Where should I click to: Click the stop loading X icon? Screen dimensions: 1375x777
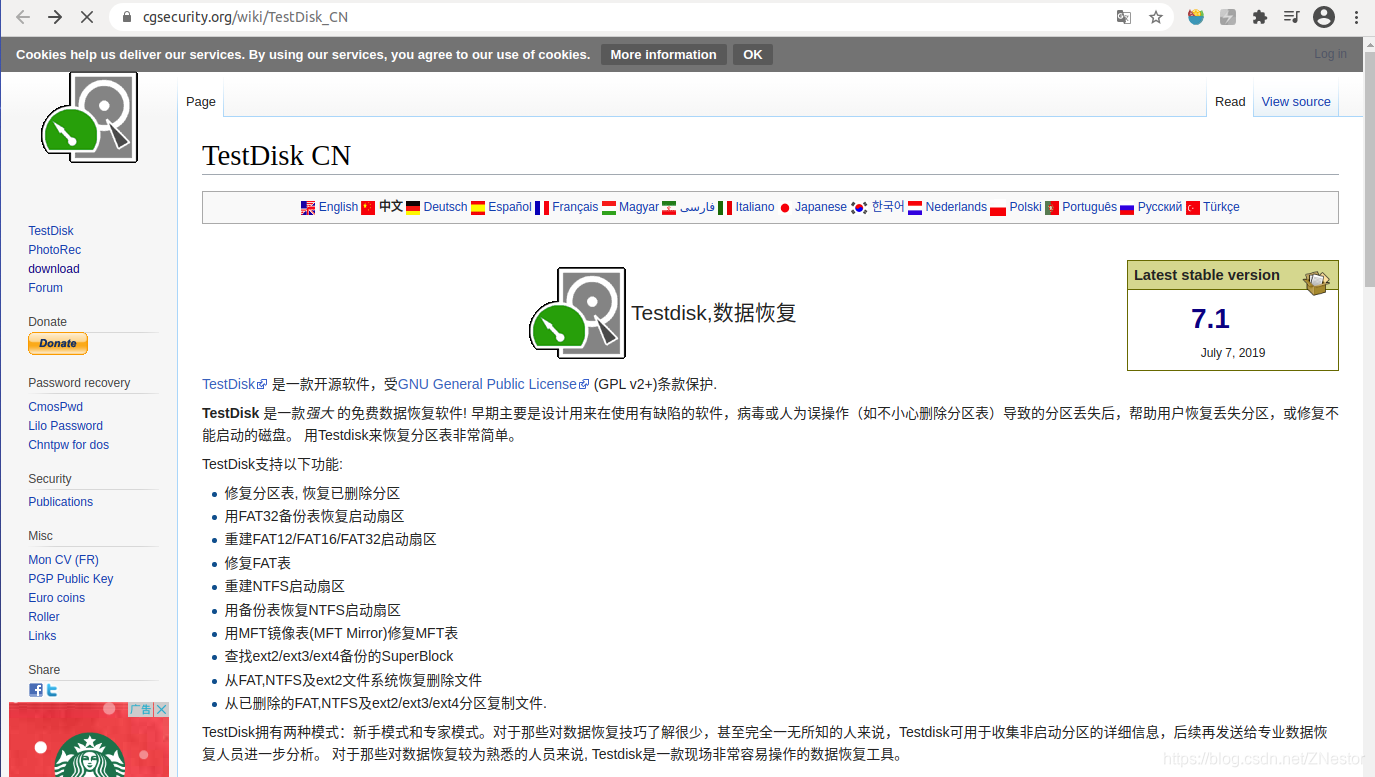pos(88,16)
